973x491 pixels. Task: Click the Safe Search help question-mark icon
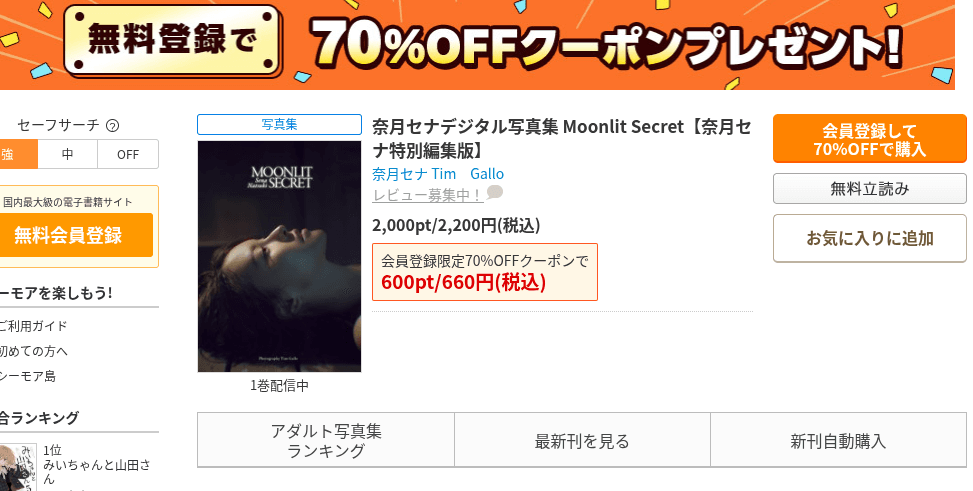pos(112,125)
